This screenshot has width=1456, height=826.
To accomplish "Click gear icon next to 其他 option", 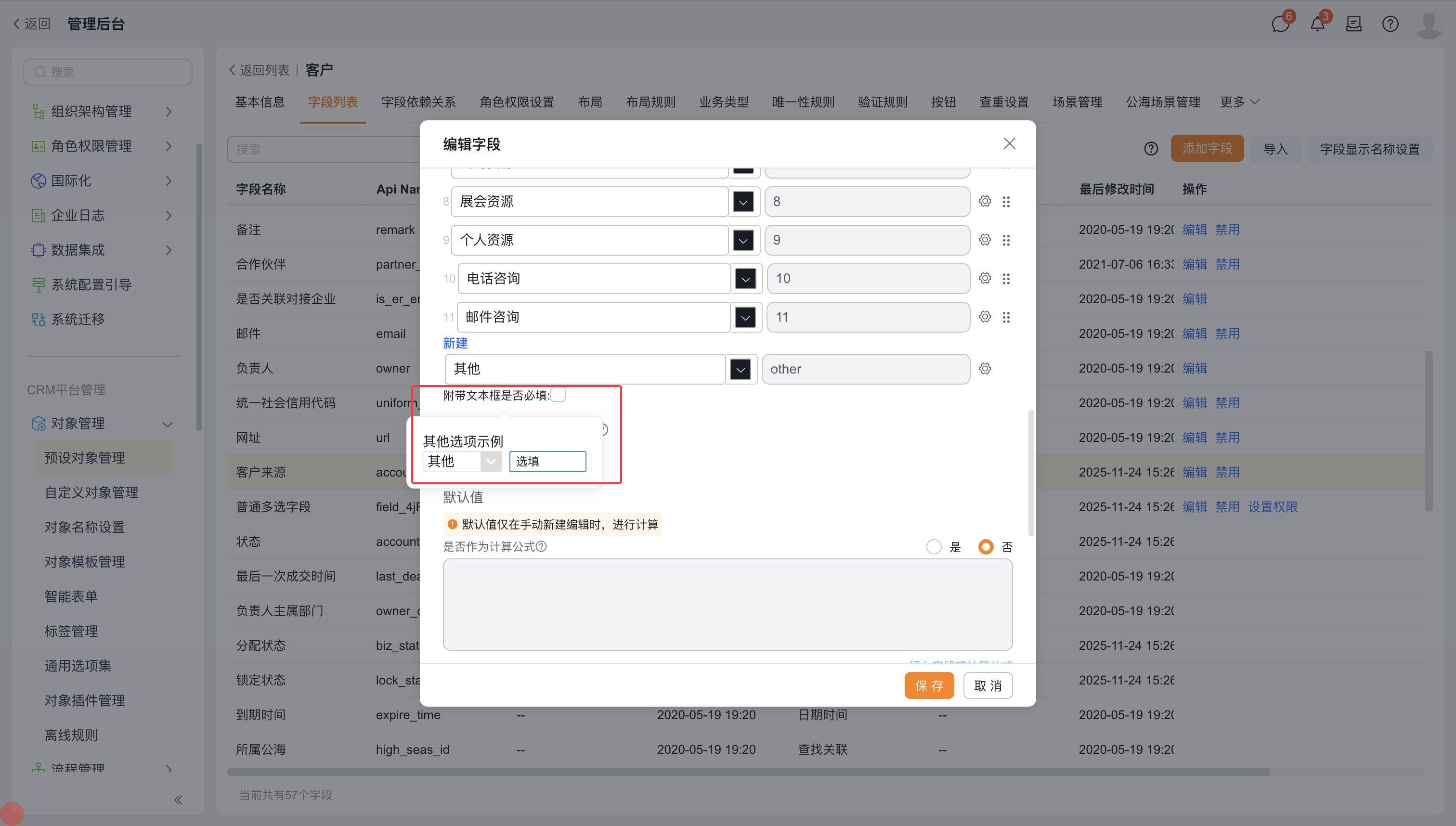I will 985,369.
